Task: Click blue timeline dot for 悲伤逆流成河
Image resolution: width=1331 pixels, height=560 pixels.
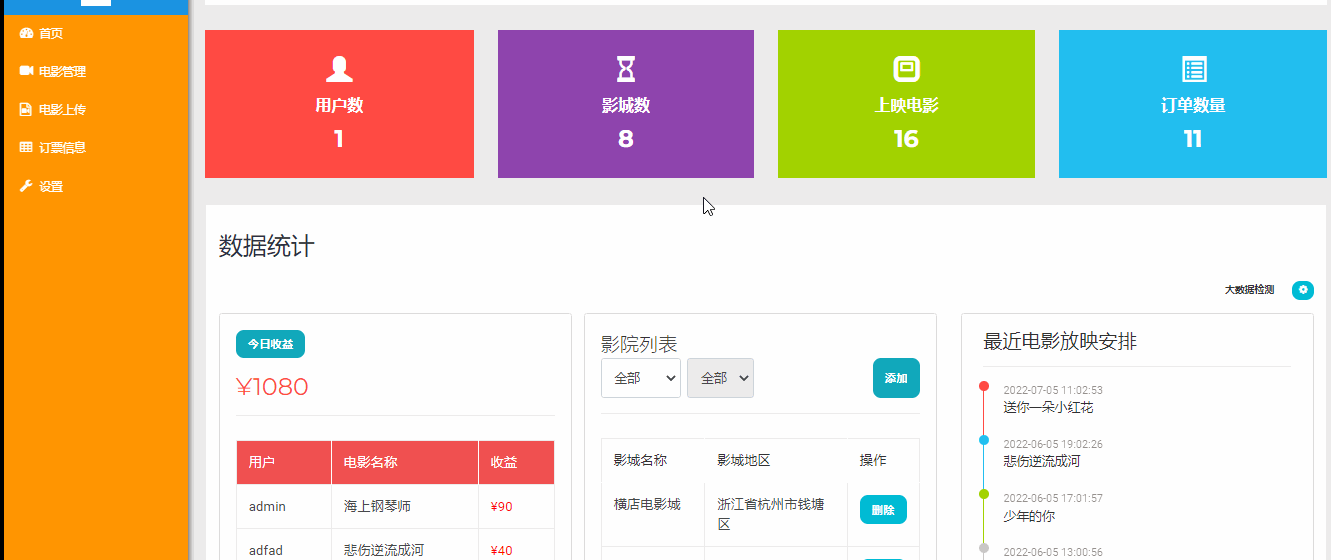Action: point(984,440)
